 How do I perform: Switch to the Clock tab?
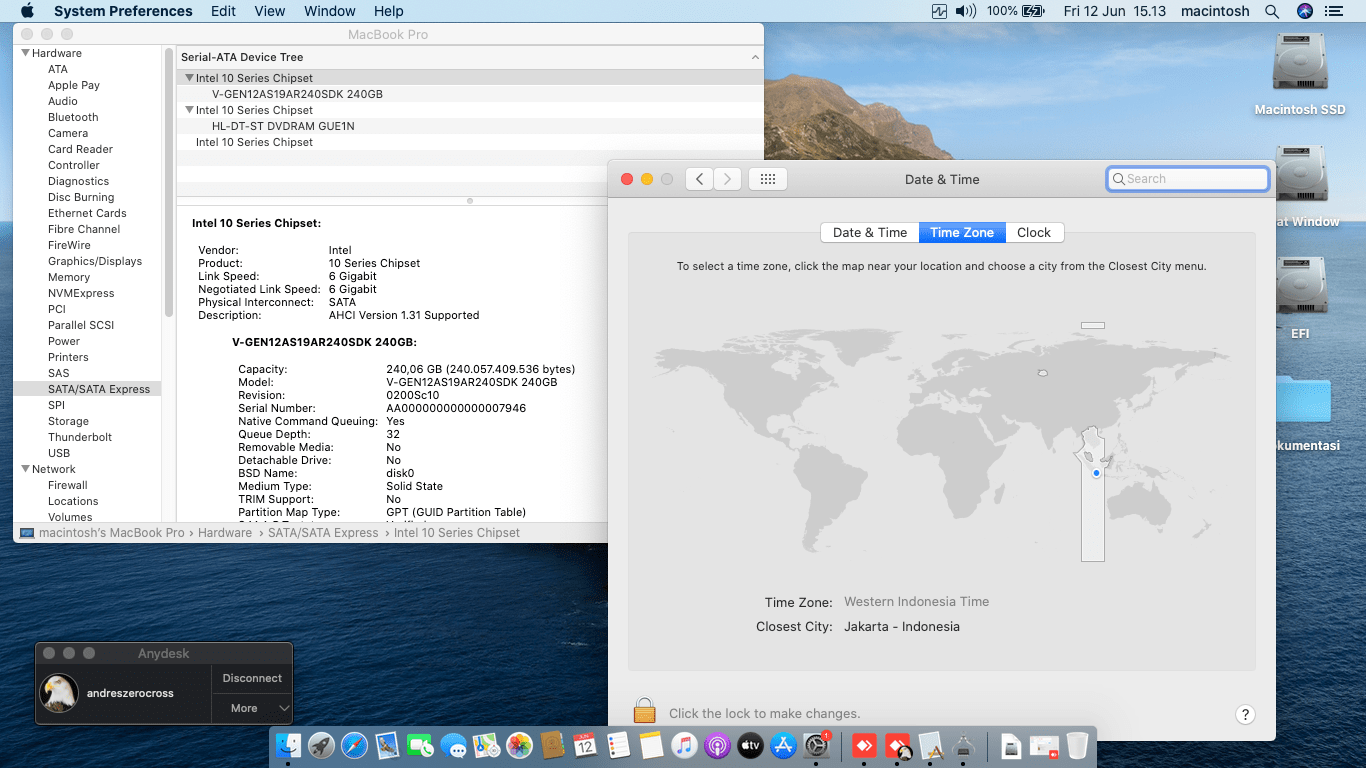[x=1033, y=232]
